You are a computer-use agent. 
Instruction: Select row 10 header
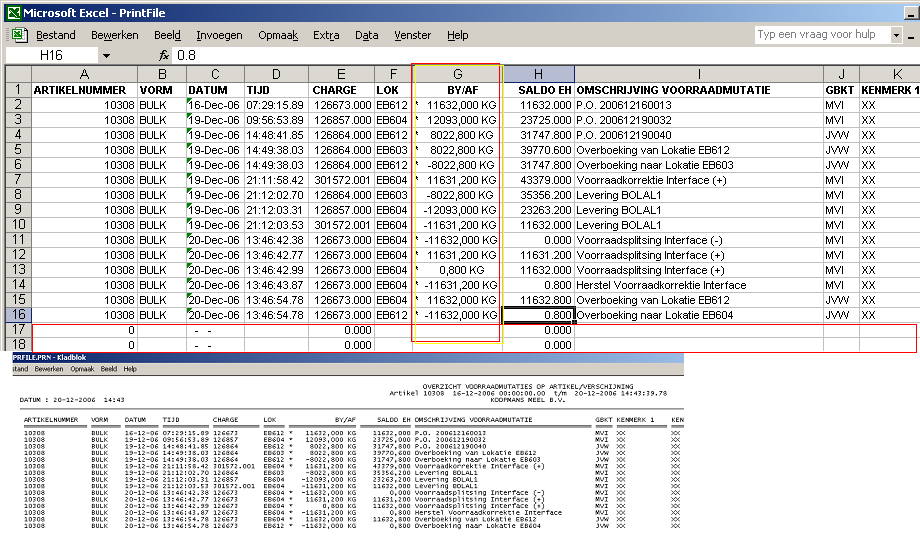tap(18, 225)
